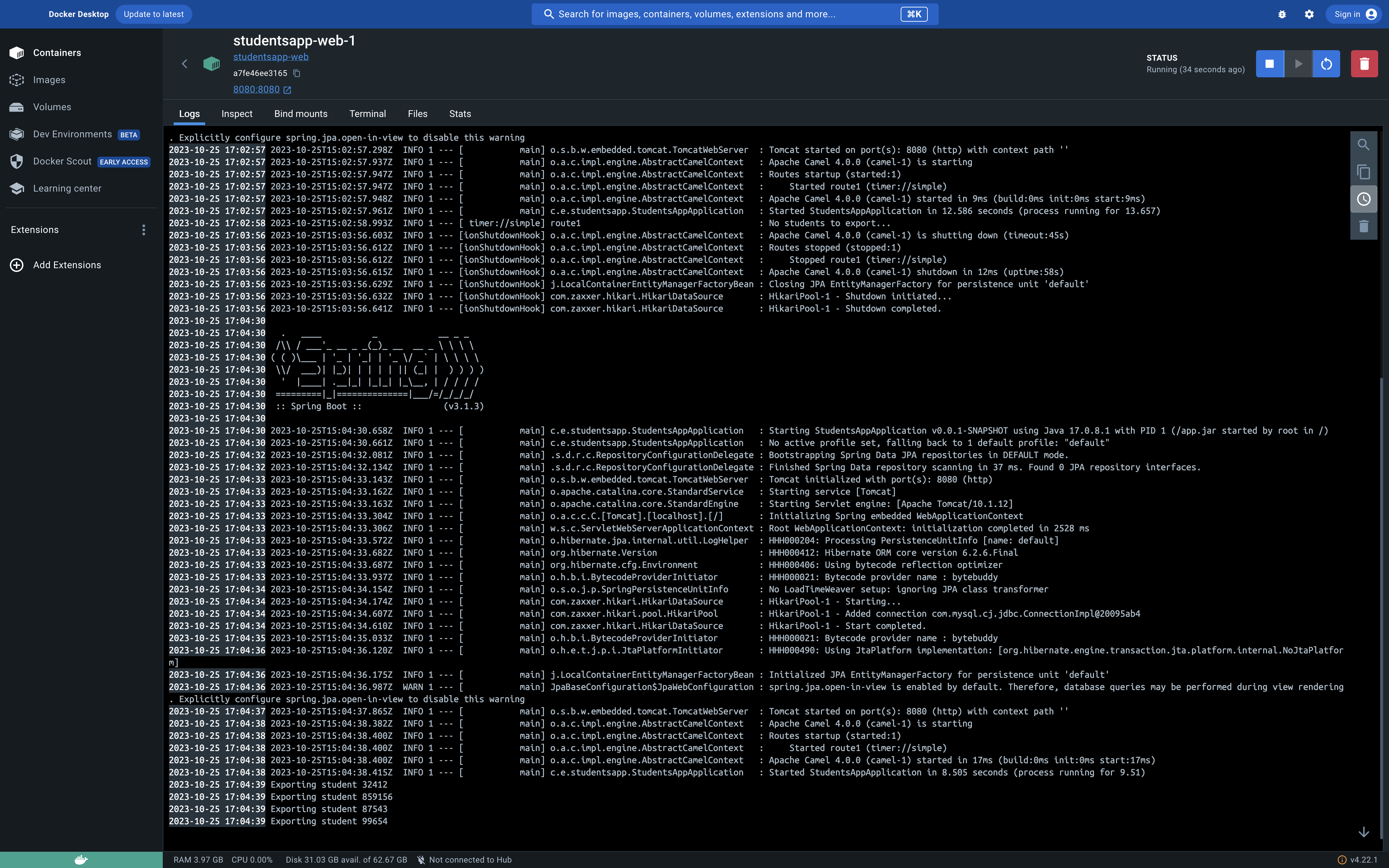
Task: Copy container ID a7fe46ee3165
Action: [297, 73]
